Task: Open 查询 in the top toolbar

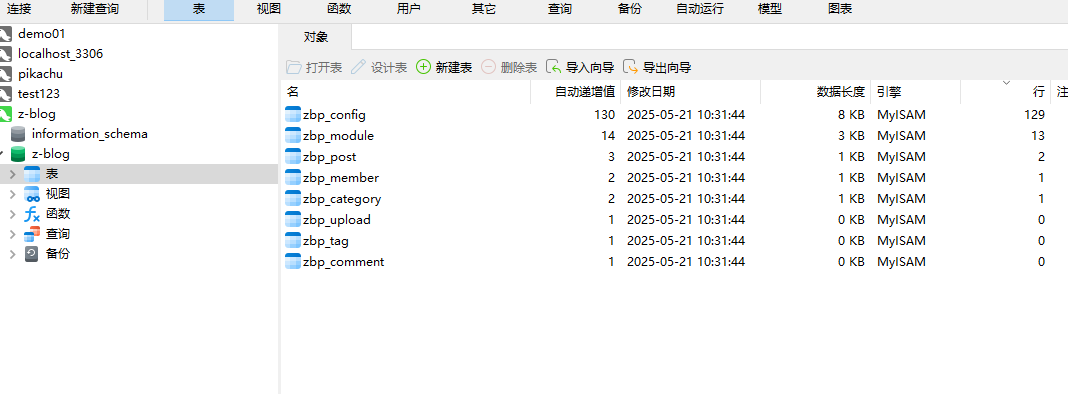Action: 559,10
